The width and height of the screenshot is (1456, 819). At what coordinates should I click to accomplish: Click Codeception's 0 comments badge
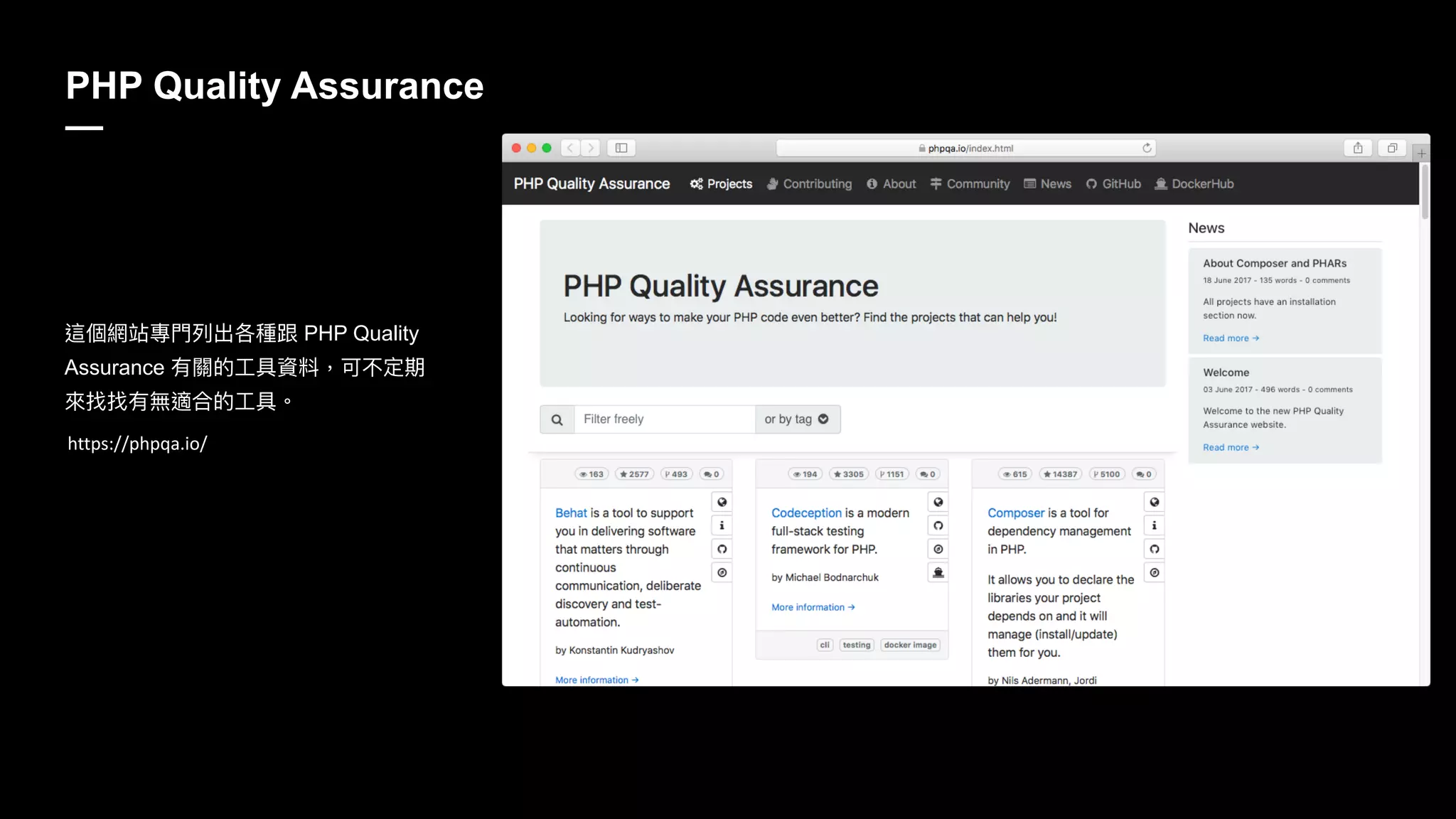click(928, 474)
